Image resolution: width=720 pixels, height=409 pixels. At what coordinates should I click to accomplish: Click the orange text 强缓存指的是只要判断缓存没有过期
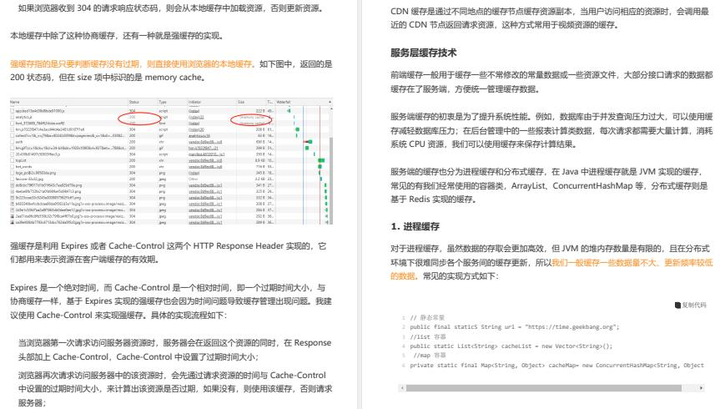[x=76, y=64]
